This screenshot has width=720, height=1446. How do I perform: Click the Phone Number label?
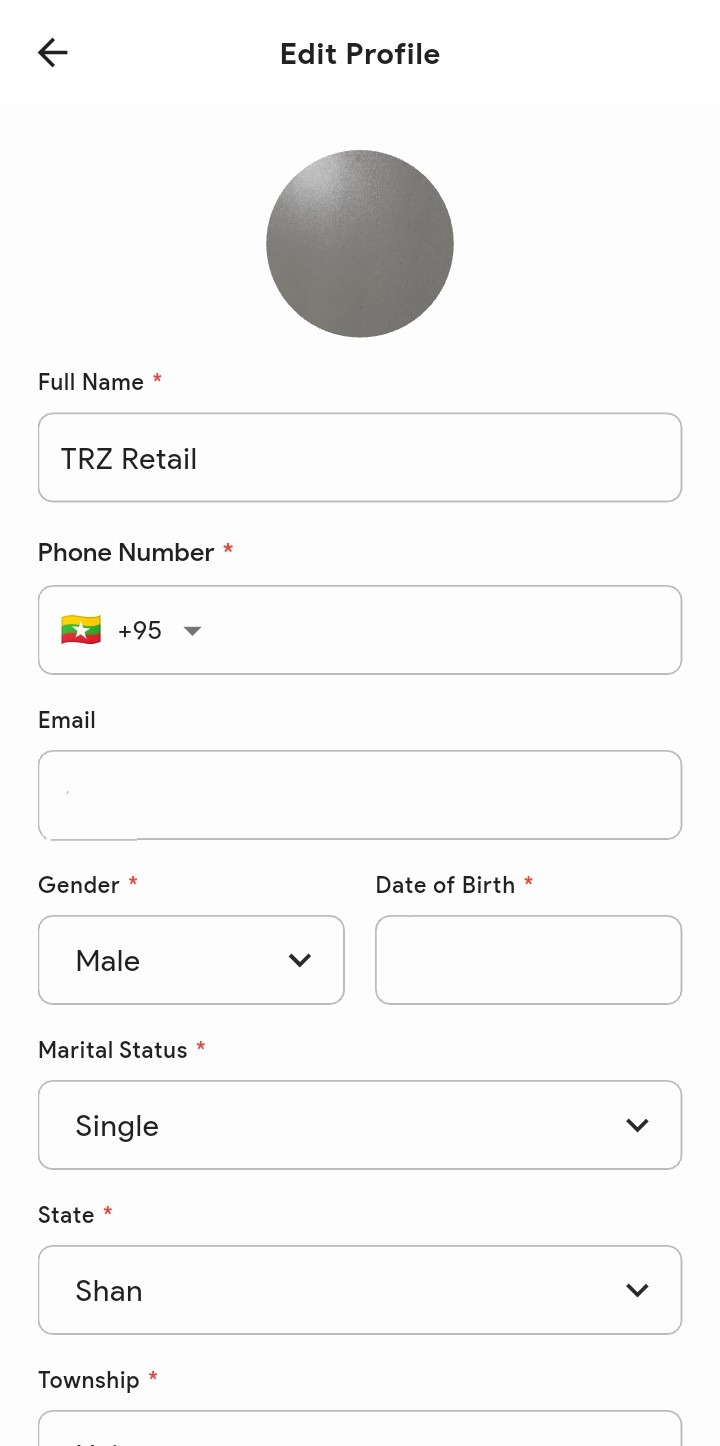coord(126,553)
